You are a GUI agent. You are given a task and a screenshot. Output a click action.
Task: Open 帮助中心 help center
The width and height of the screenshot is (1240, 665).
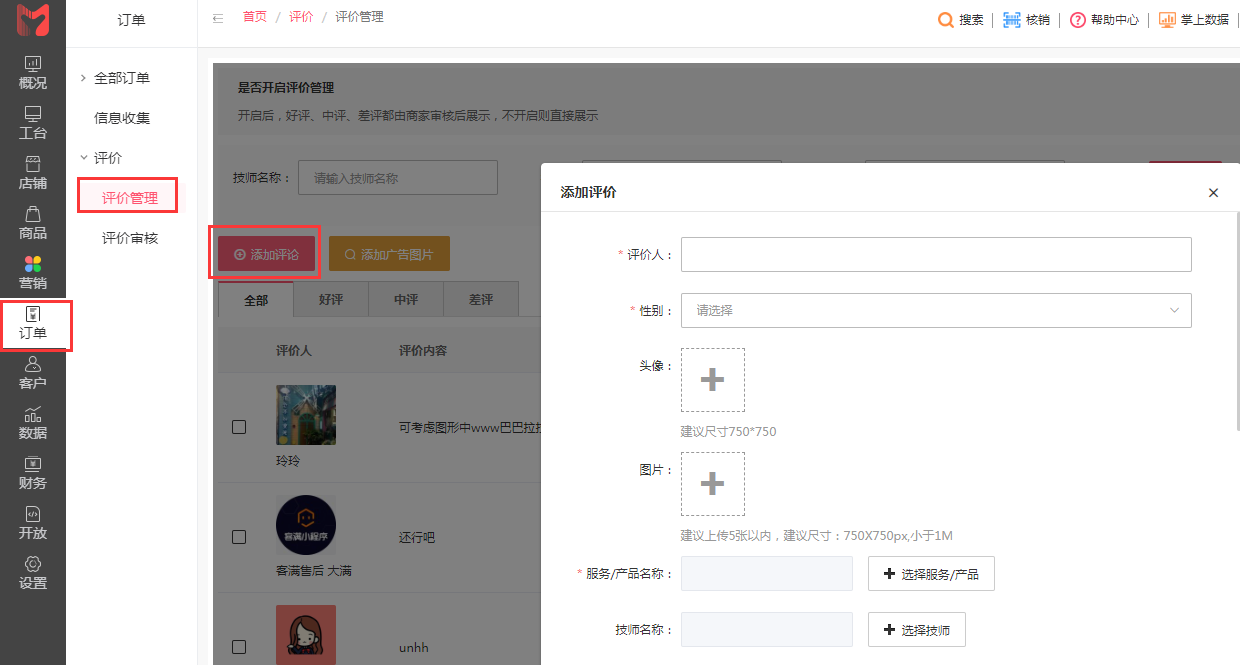pos(1104,20)
